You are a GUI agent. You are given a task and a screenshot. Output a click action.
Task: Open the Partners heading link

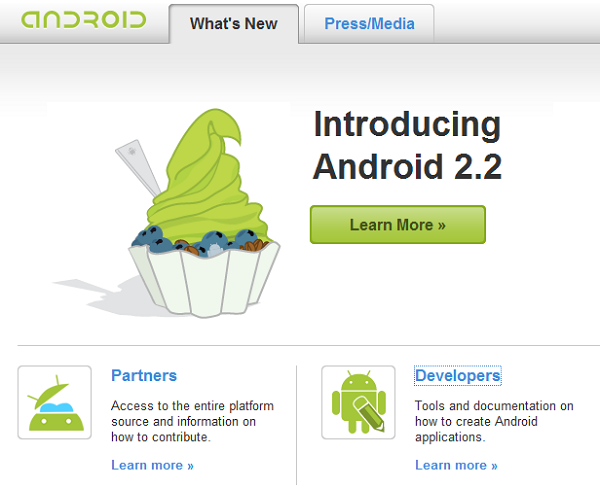coord(144,375)
